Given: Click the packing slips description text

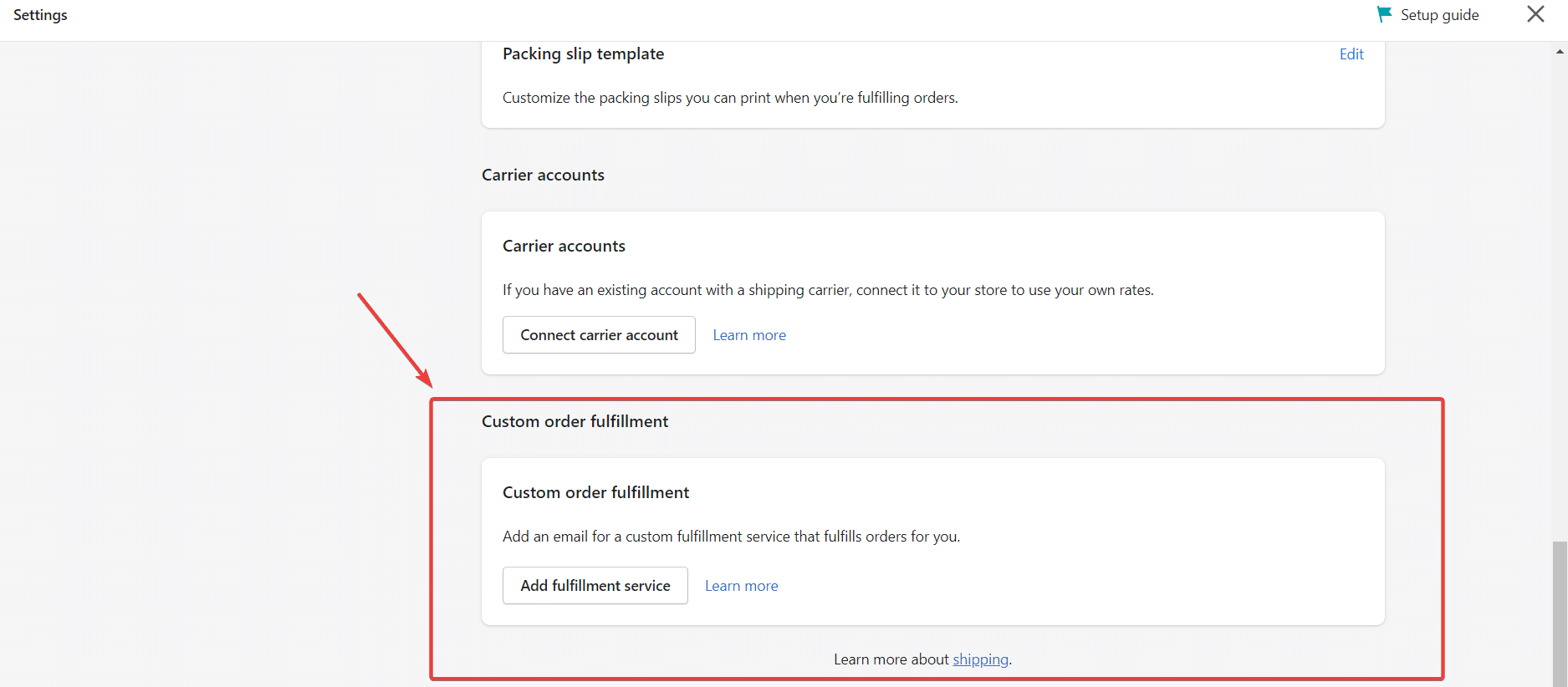Looking at the screenshot, I should point(729,98).
